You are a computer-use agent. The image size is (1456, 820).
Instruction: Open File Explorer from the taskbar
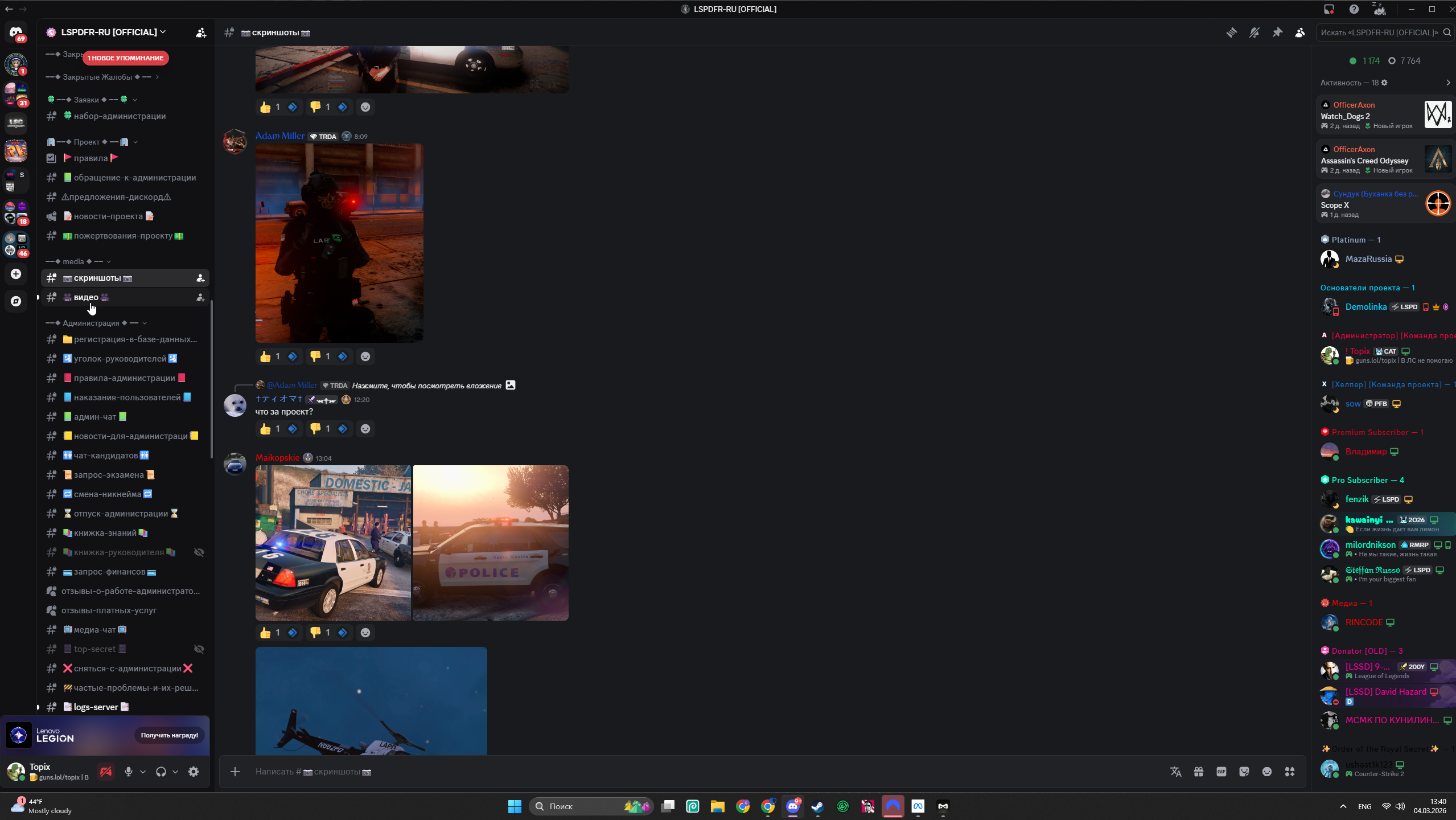[718, 806]
